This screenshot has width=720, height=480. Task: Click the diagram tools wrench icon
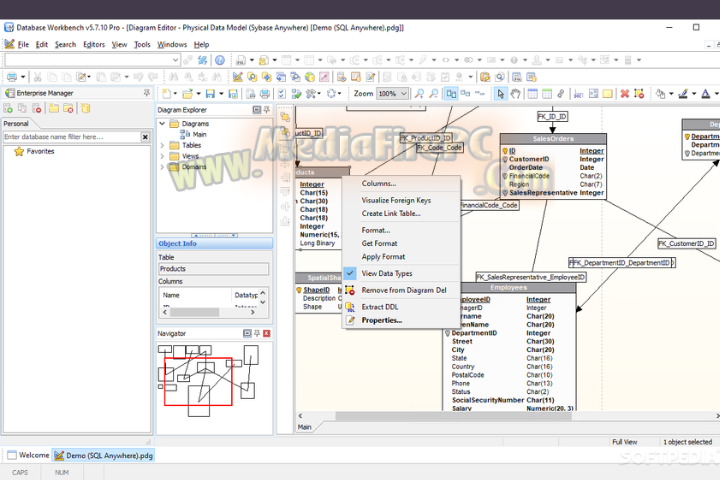311,94
